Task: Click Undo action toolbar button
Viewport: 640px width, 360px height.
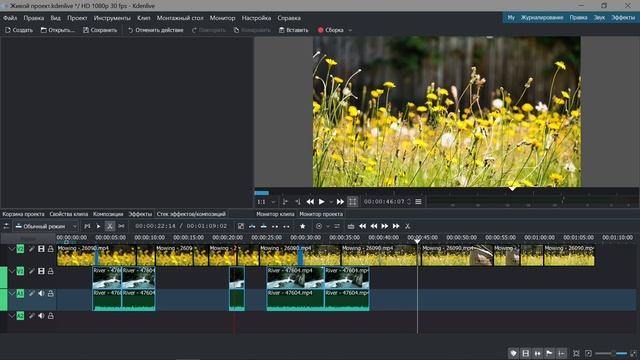Action: pos(156,30)
